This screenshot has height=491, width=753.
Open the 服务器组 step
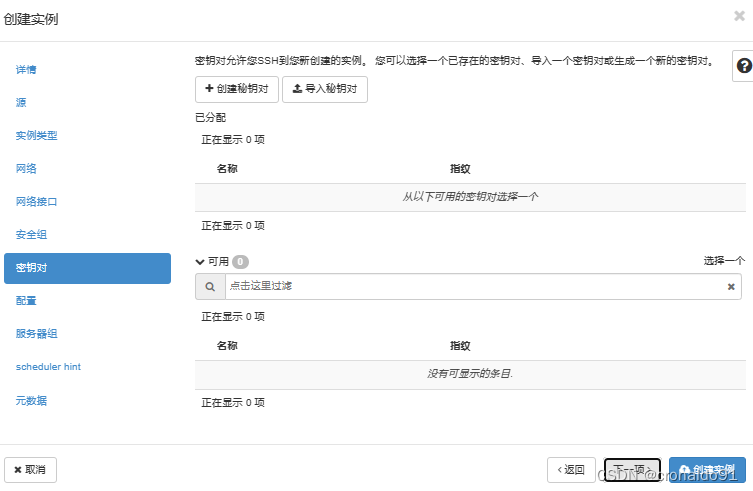click(x=36, y=334)
